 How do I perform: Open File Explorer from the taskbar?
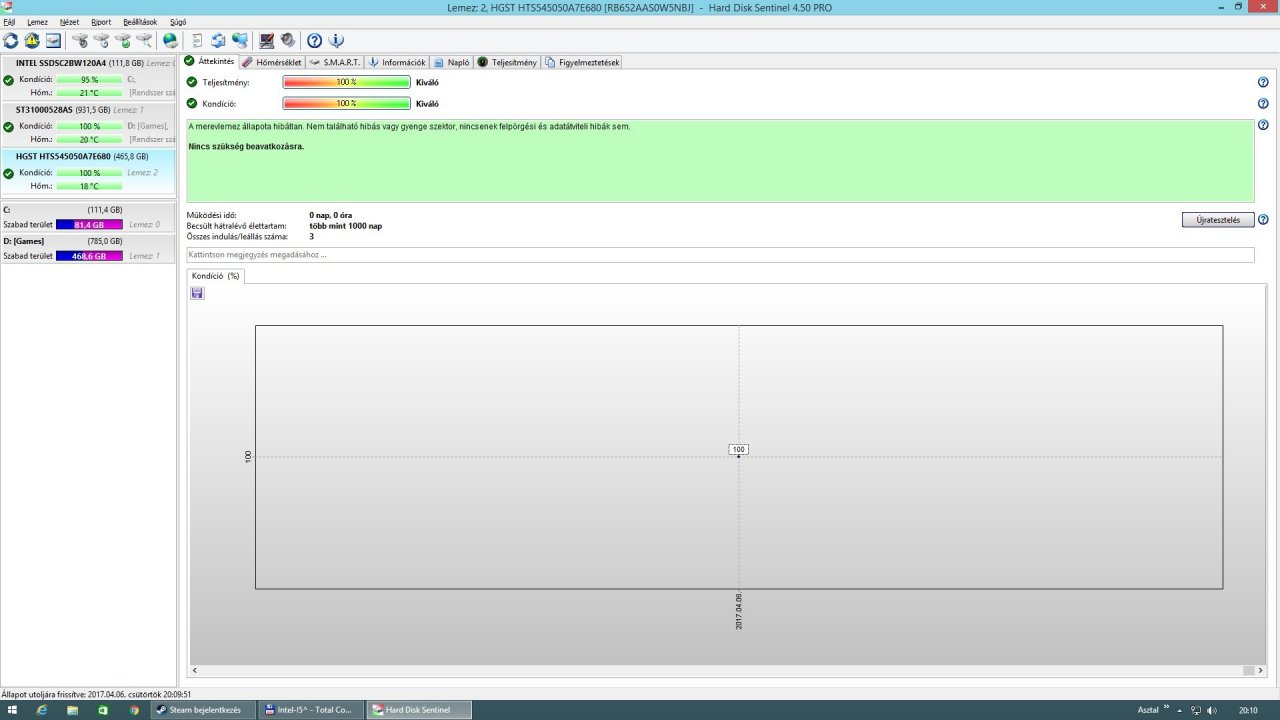(x=72, y=710)
